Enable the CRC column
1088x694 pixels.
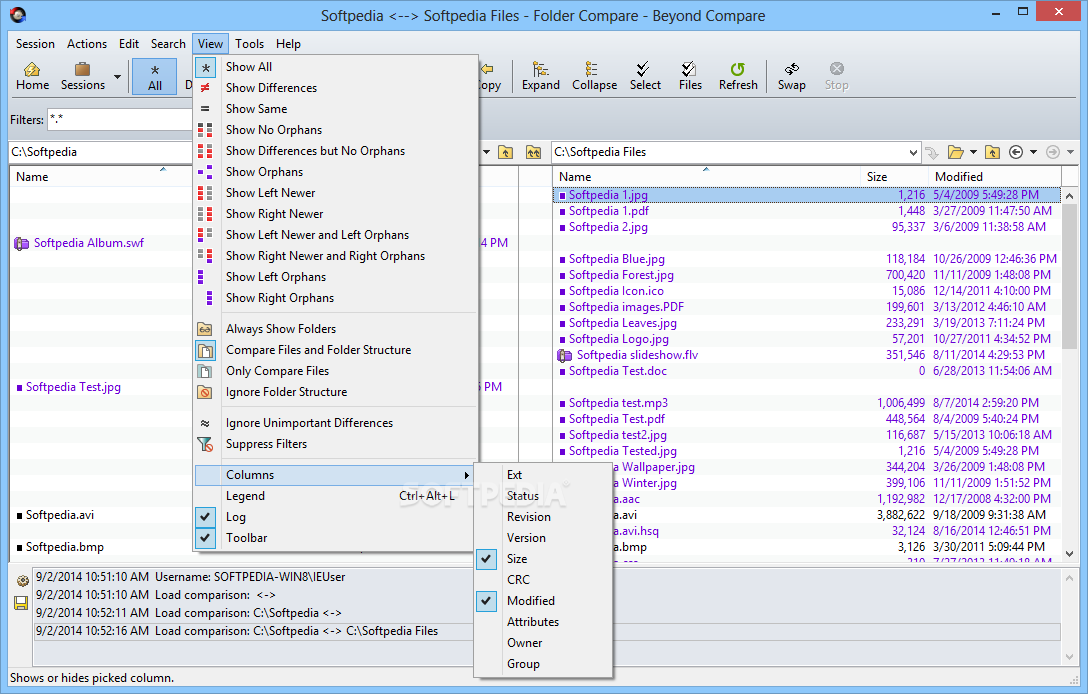tap(543, 579)
